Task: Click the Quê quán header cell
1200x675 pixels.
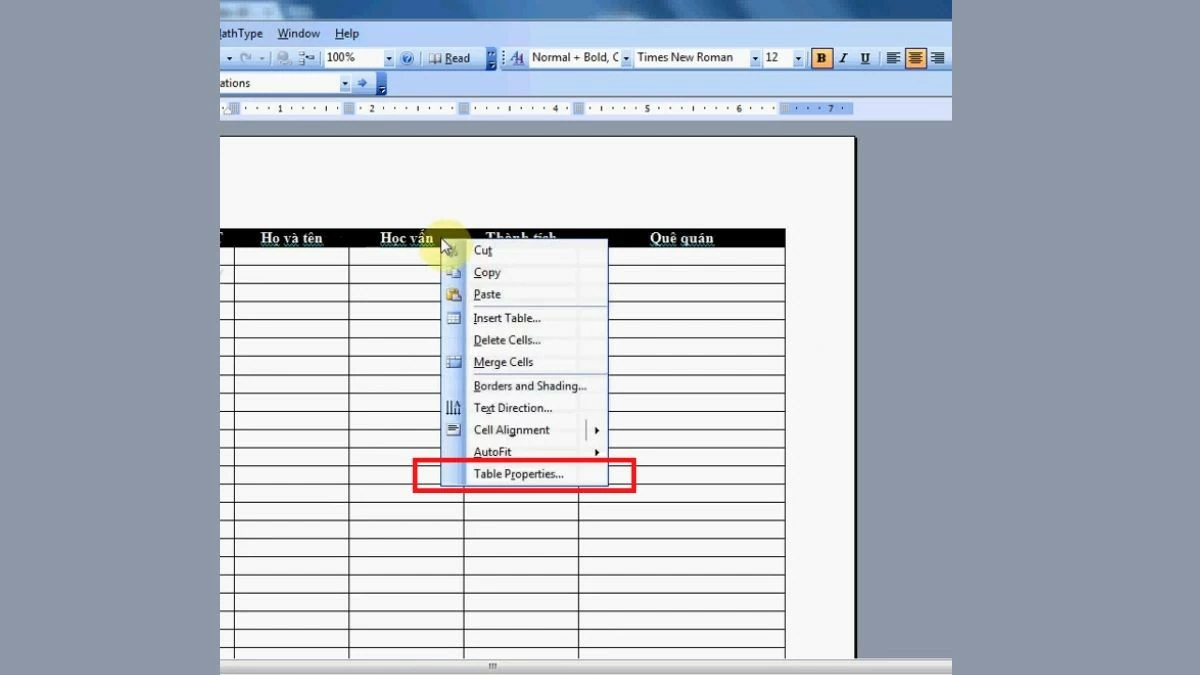Action: tap(681, 238)
